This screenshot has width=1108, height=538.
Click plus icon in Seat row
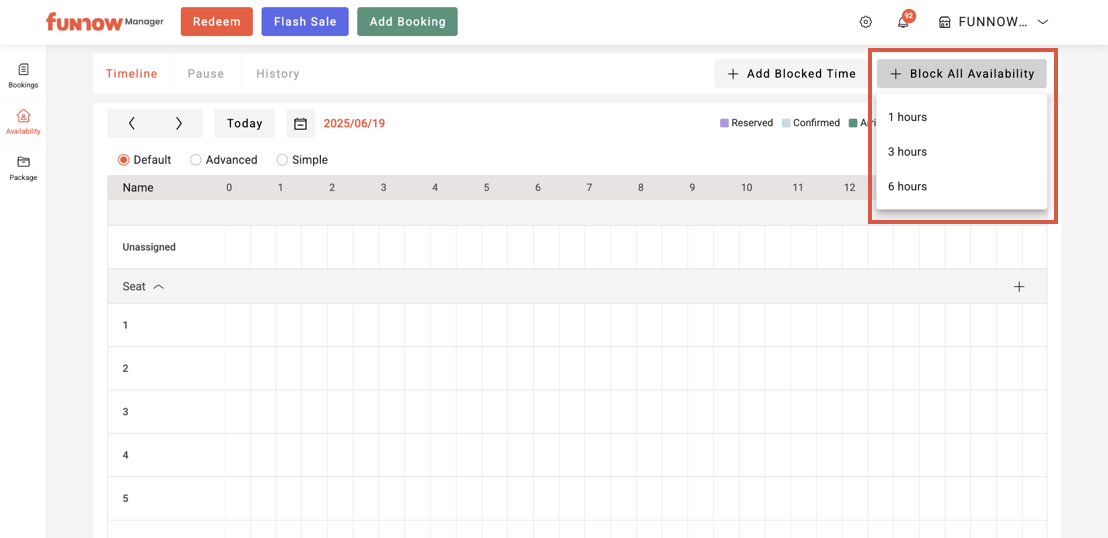click(x=1019, y=287)
